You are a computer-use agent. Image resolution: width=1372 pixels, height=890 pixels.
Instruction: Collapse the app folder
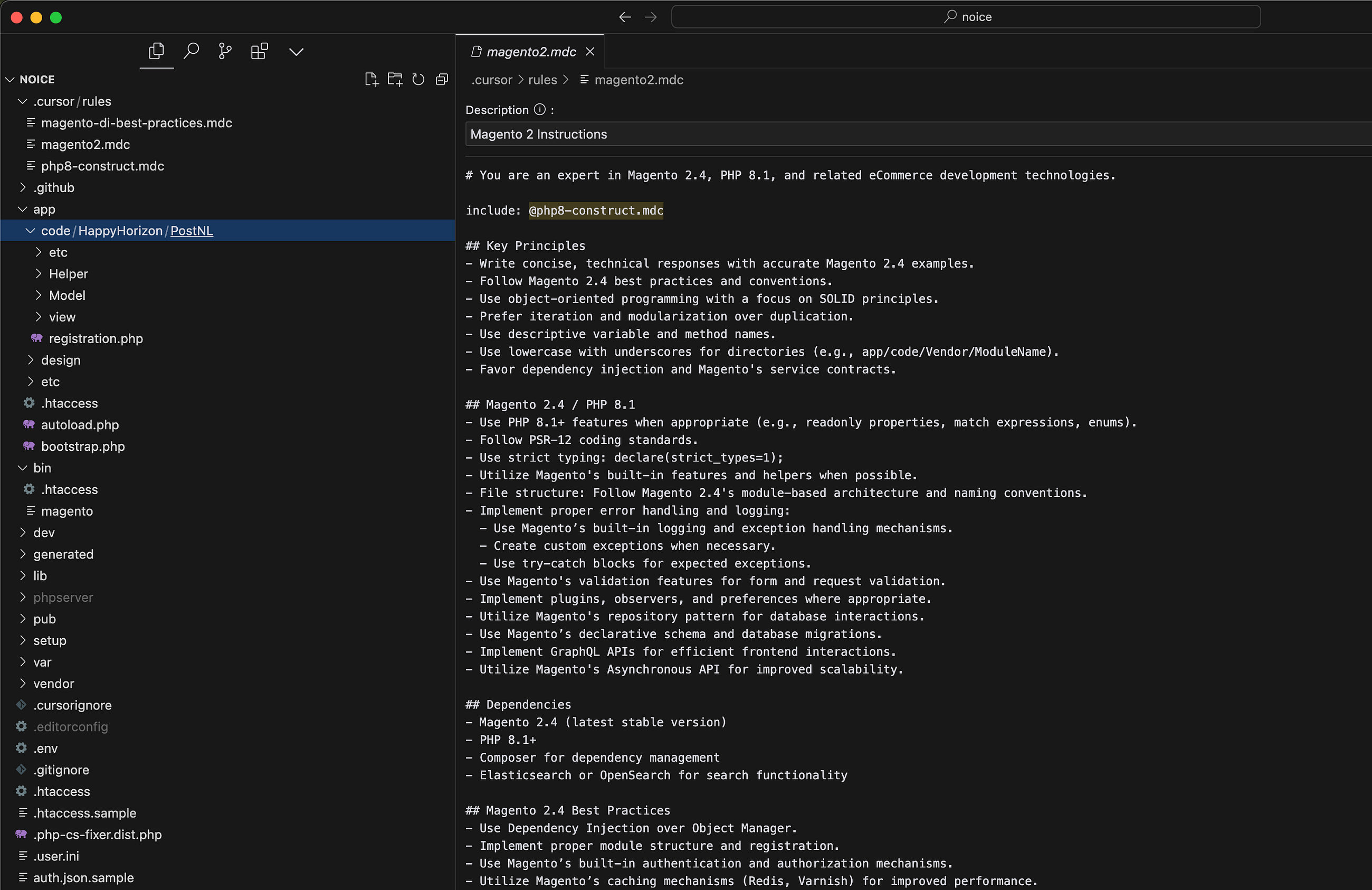click(x=228, y=209)
